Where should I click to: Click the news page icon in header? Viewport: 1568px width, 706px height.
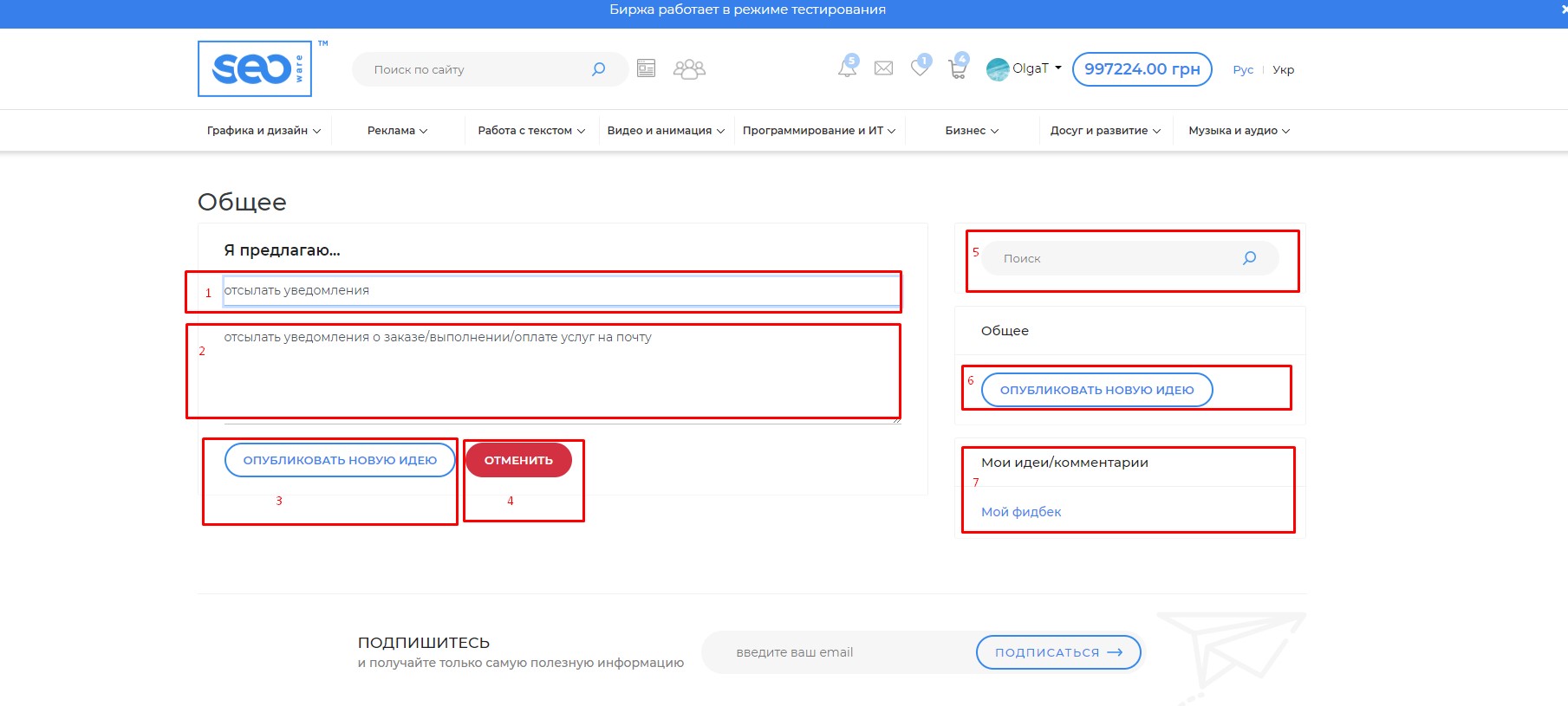coord(646,68)
